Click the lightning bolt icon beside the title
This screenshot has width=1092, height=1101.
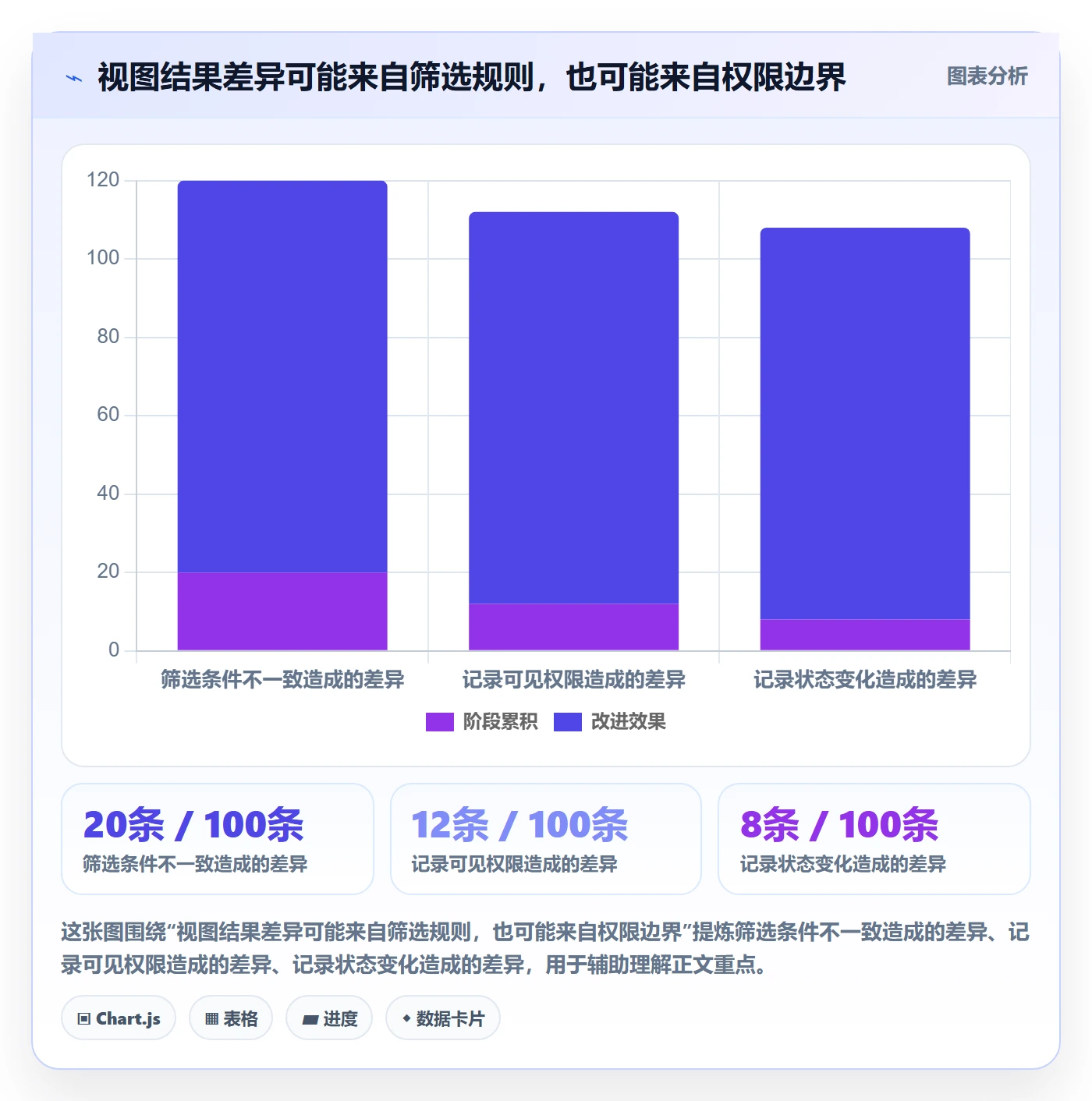point(74,78)
